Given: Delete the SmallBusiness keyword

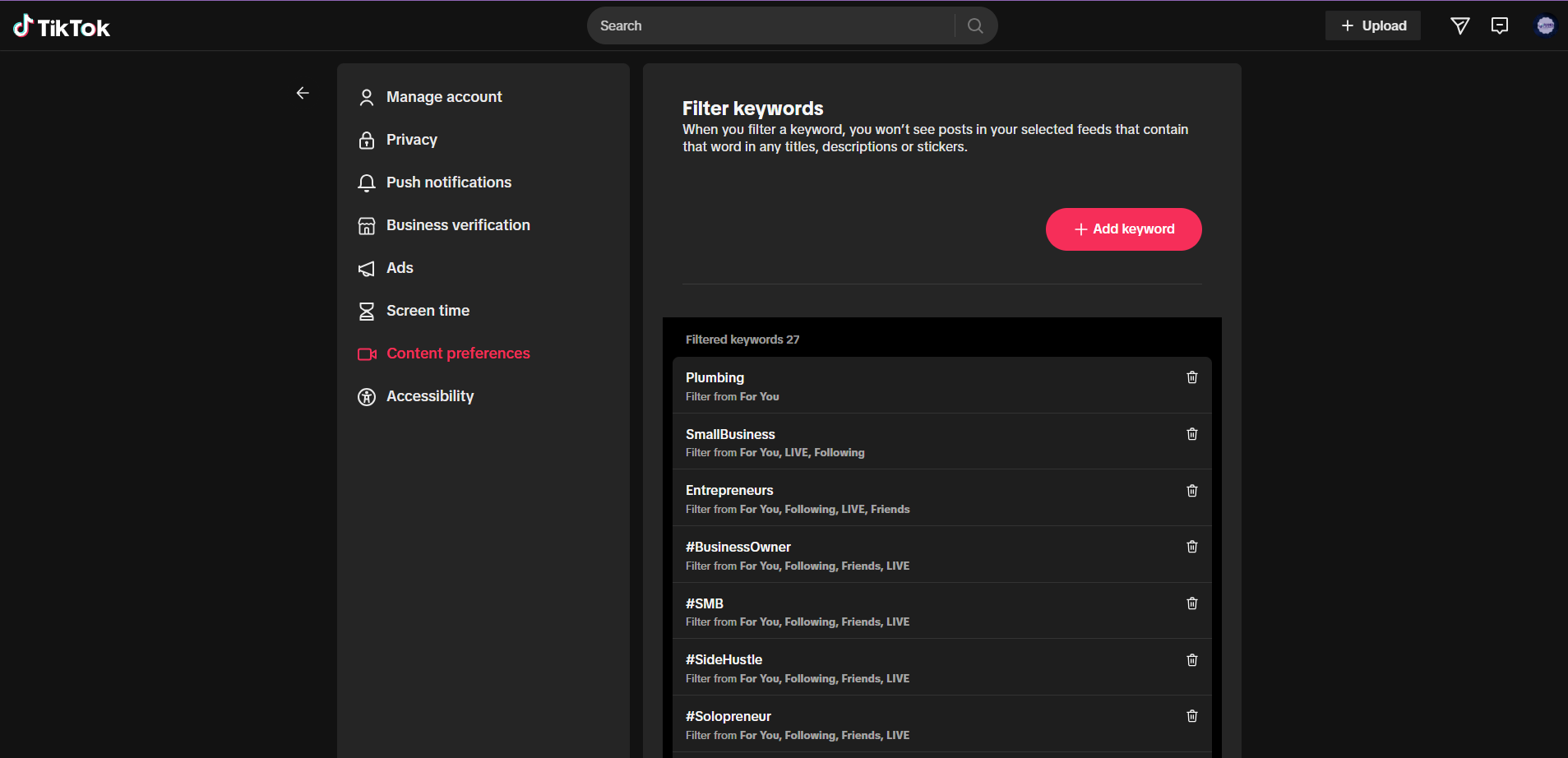Looking at the screenshot, I should click(1192, 434).
